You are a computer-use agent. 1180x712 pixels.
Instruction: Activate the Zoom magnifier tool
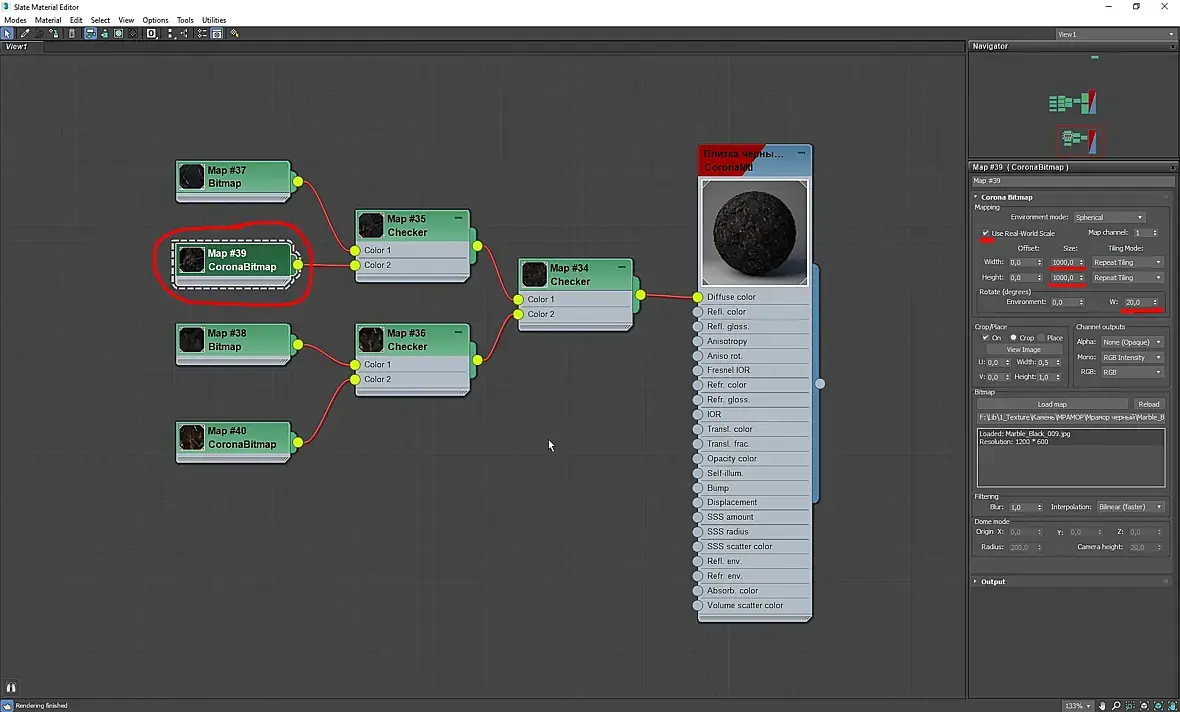[x=1116, y=706]
